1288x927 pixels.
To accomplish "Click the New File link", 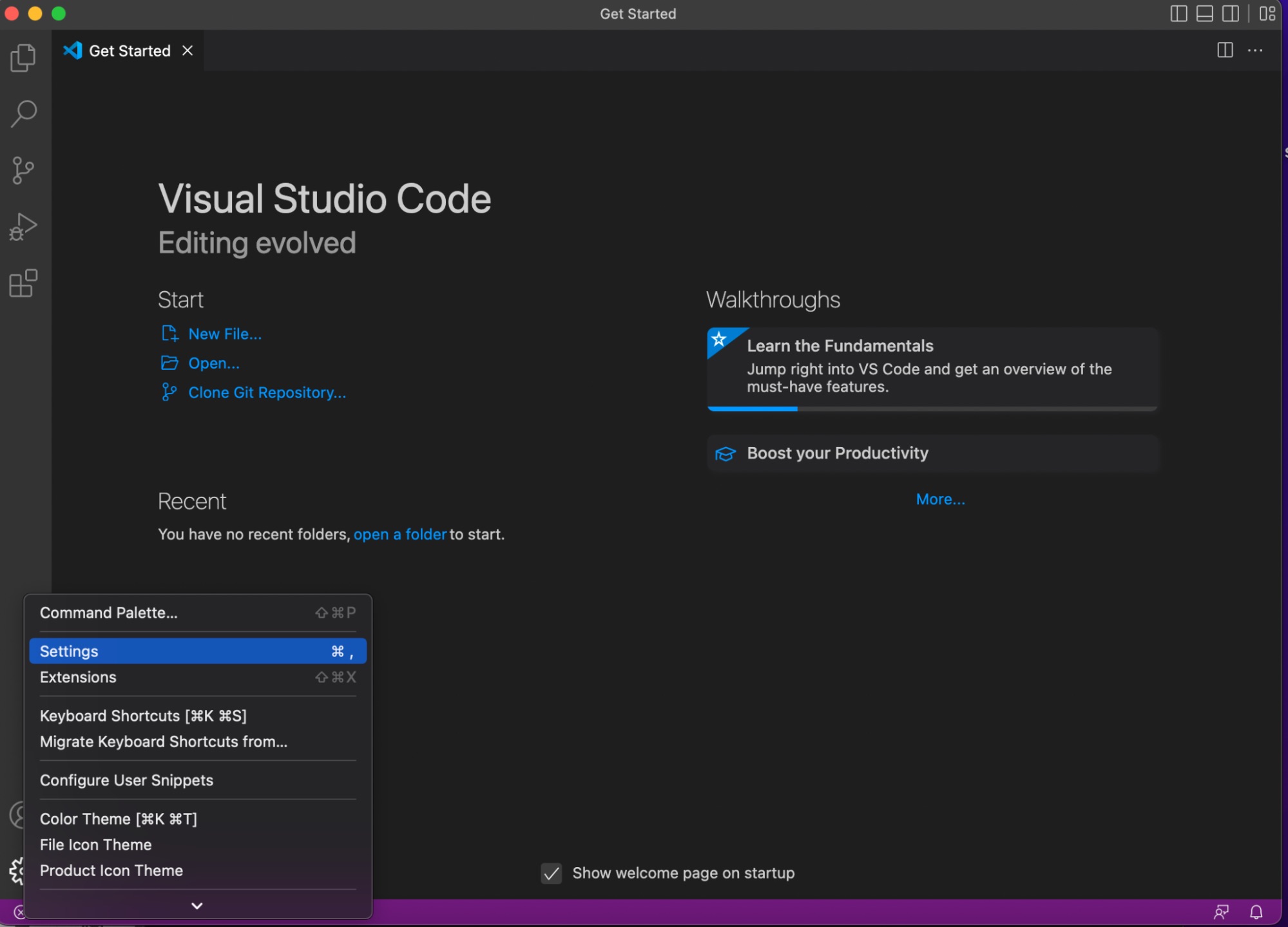I will point(224,334).
